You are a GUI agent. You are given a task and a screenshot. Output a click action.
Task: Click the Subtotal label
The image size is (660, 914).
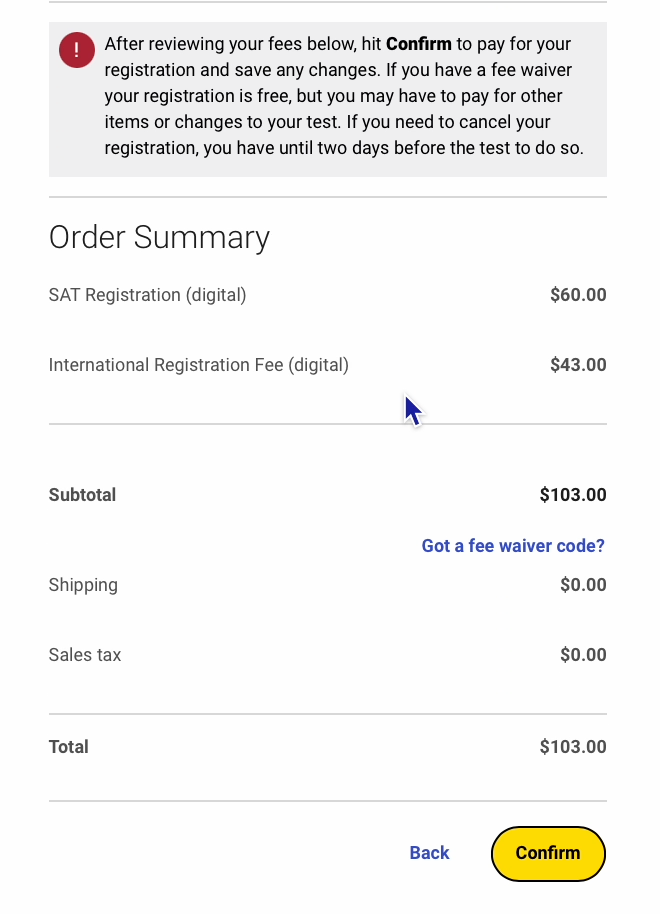click(82, 495)
